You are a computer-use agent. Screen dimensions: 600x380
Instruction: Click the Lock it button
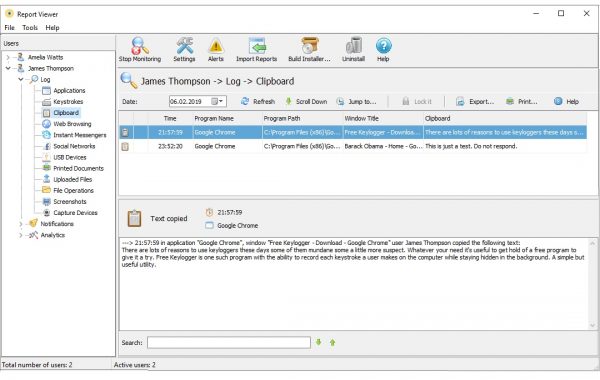(417, 101)
